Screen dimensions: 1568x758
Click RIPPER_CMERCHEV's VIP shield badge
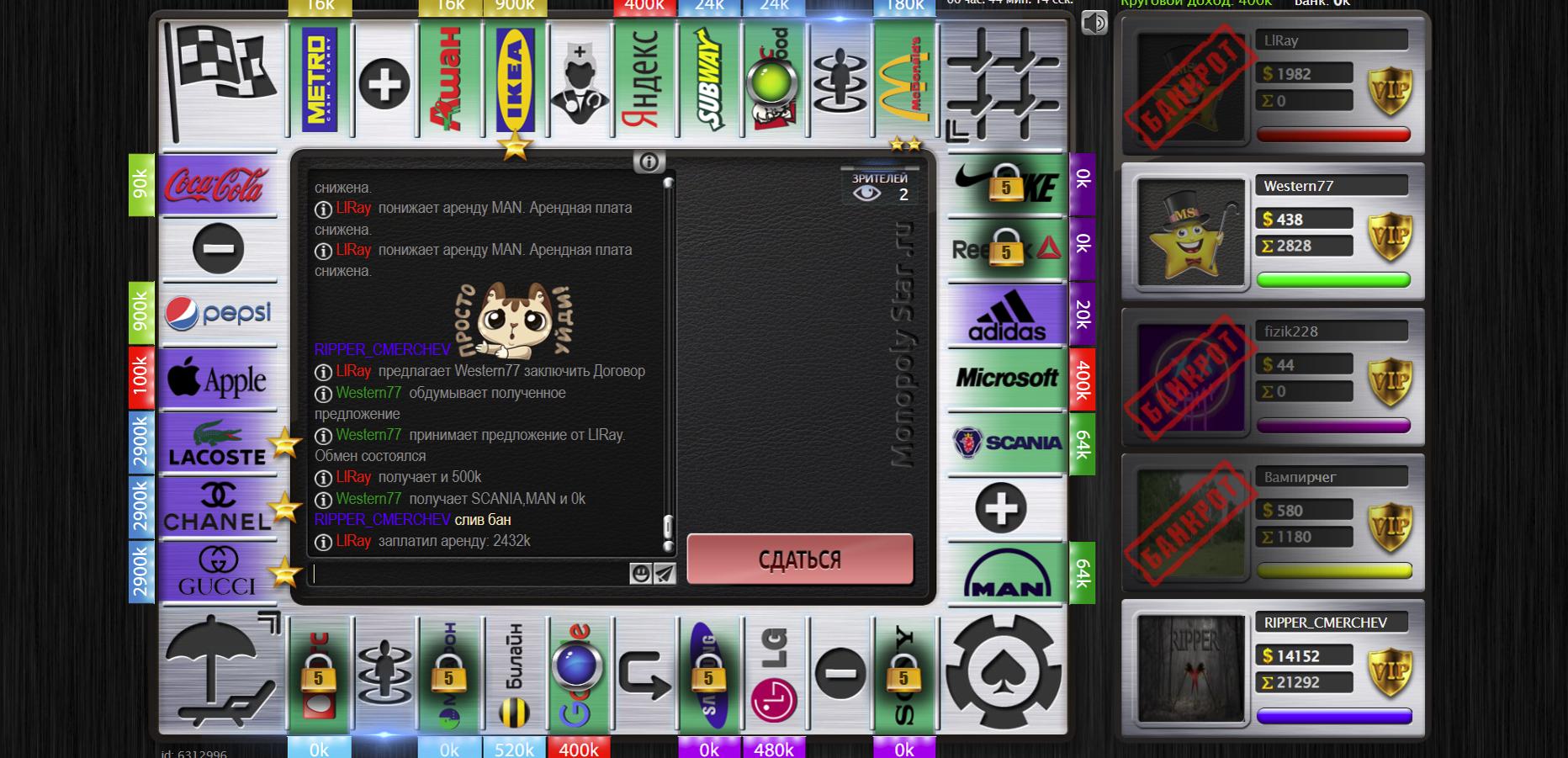[x=1389, y=672]
